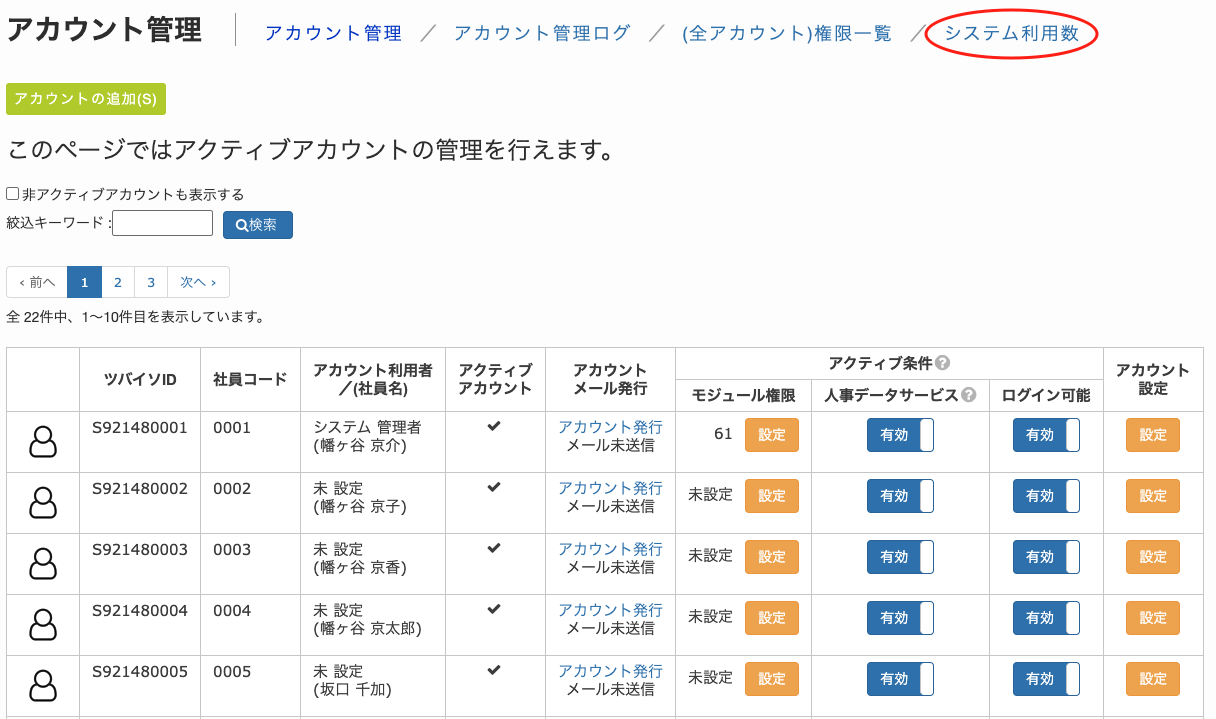Open アカウント設定 button for employee 0003
1216x719 pixels.
[1153, 557]
